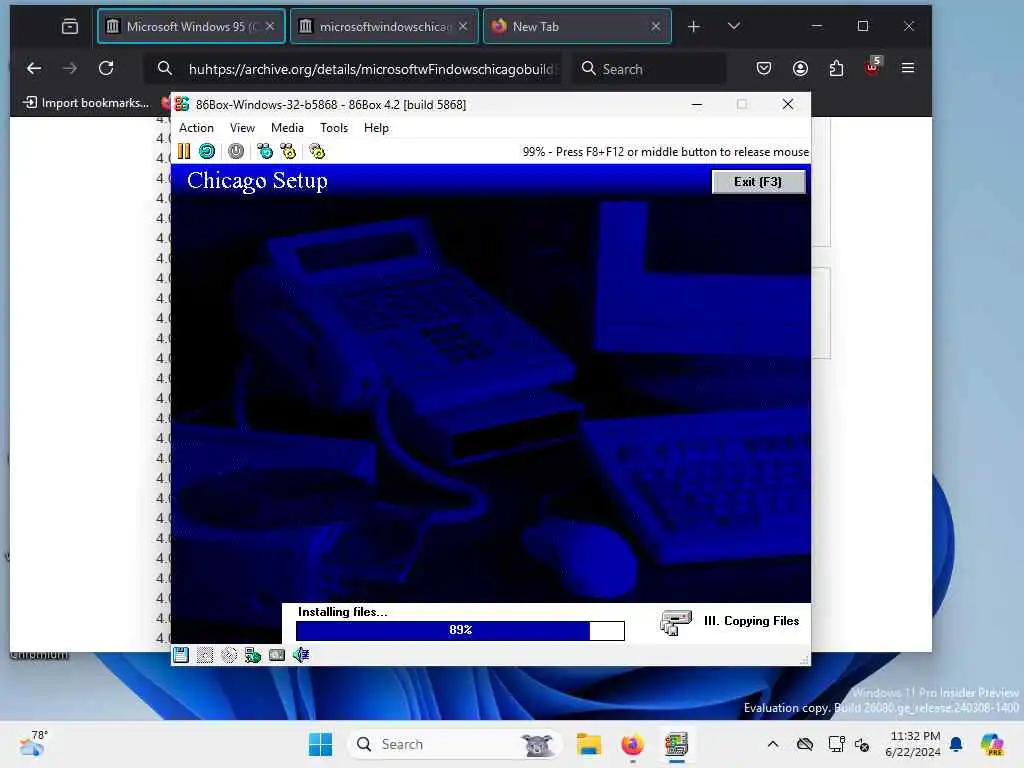
Task: Open Firefox from the taskbar
Action: pyautogui.click(x=632, y=744)
